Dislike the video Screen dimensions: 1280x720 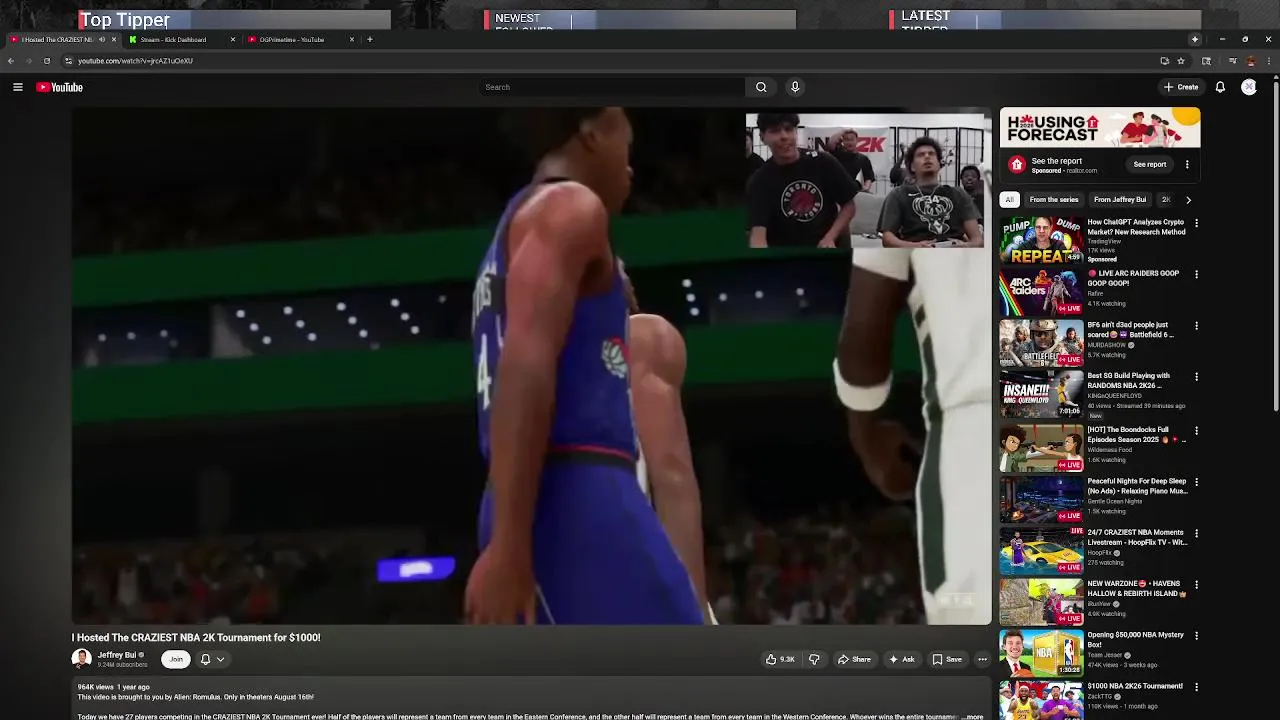pos(814,659)
